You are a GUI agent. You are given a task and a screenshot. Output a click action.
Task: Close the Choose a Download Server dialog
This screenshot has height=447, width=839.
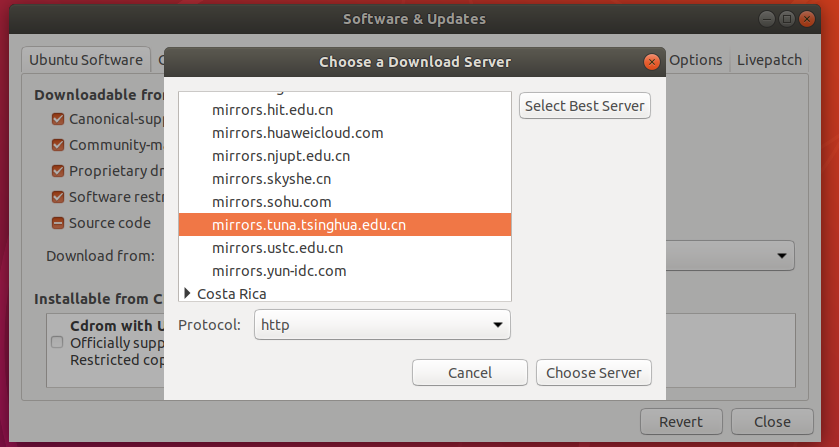coord(652,62)
